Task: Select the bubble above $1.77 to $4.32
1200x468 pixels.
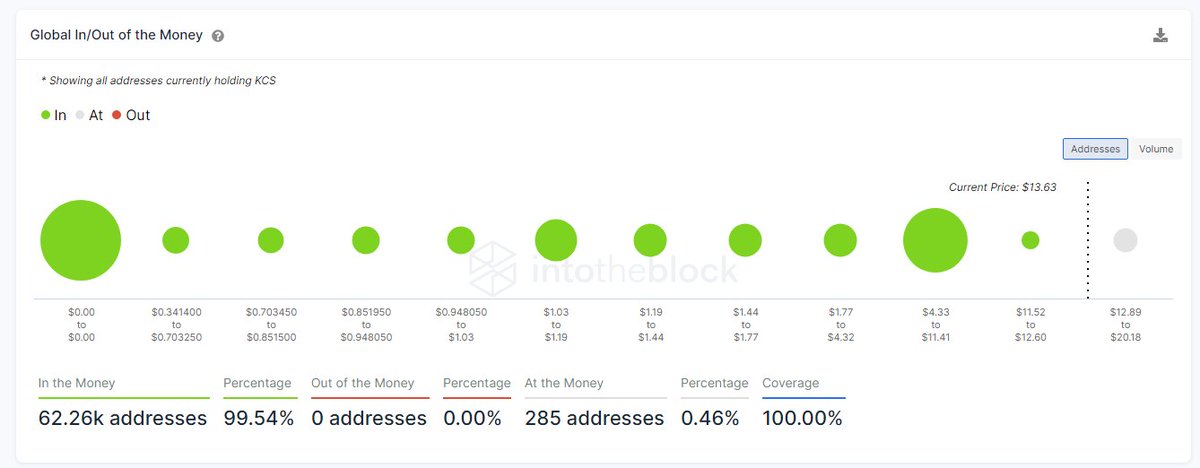Action: [840, 240]
